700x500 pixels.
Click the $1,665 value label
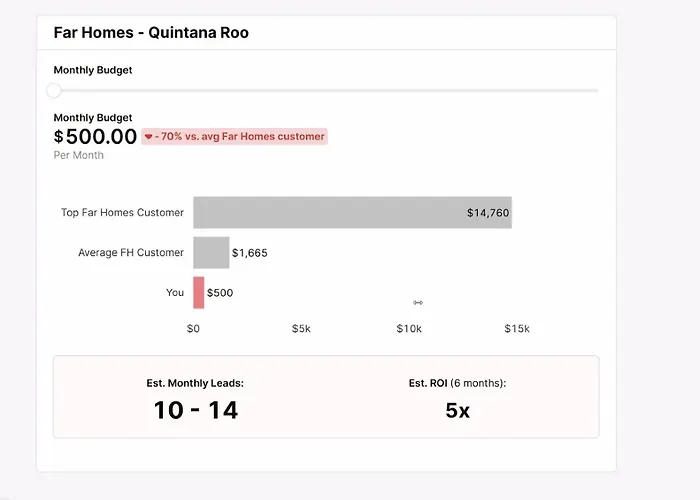click(x=249, y=253)
